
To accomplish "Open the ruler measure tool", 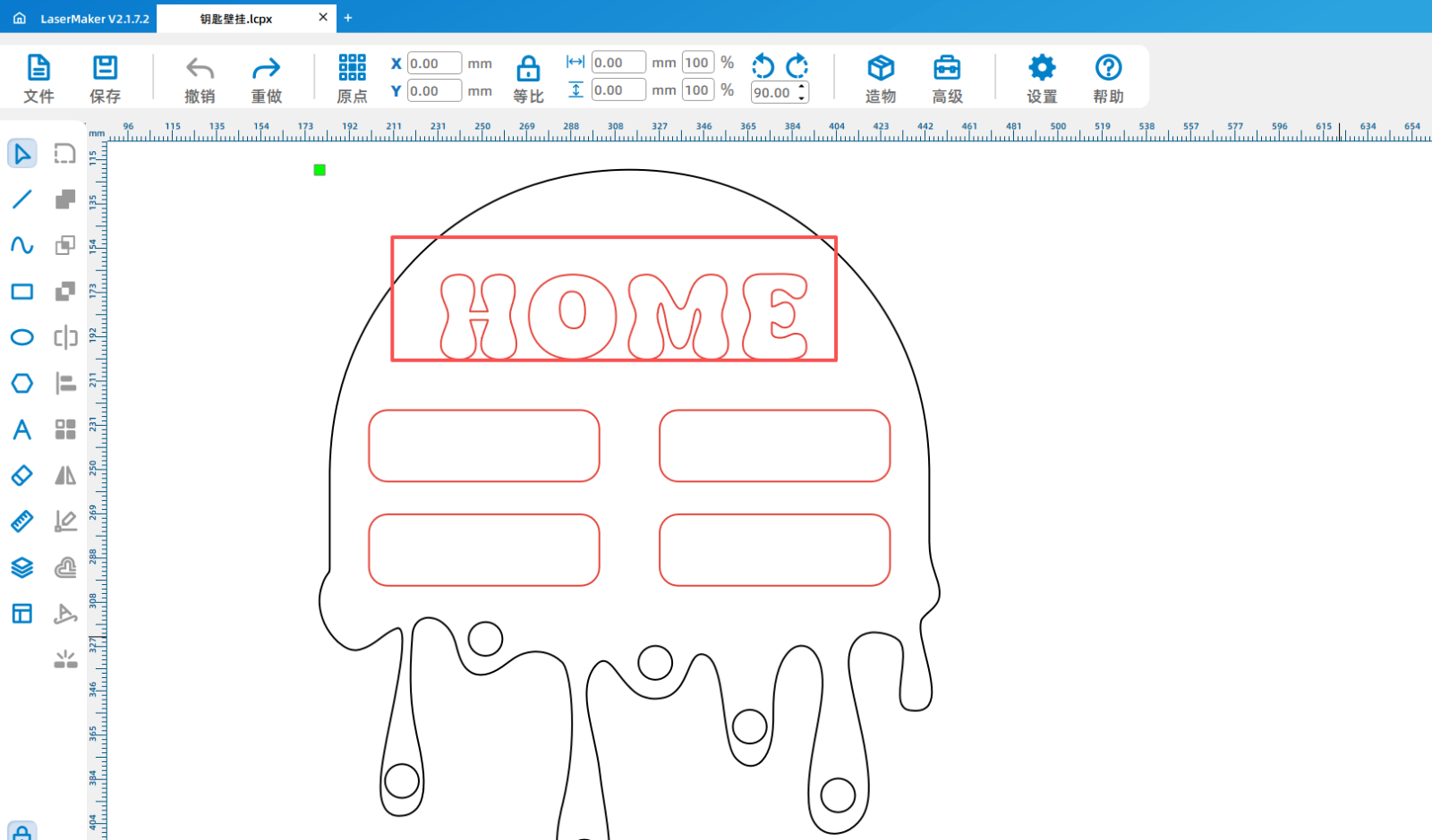I will click(22, 521).
